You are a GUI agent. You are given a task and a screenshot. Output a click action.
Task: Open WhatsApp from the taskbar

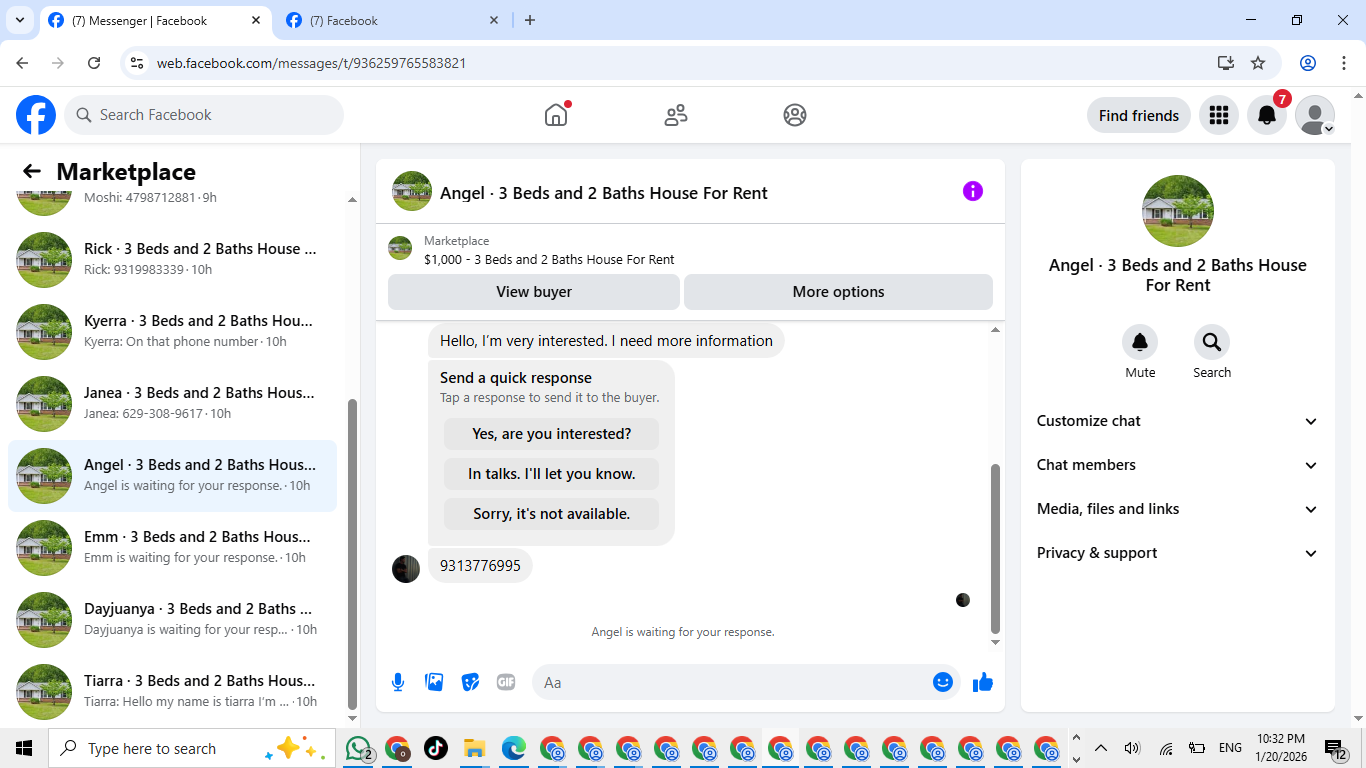click(358, 748)
